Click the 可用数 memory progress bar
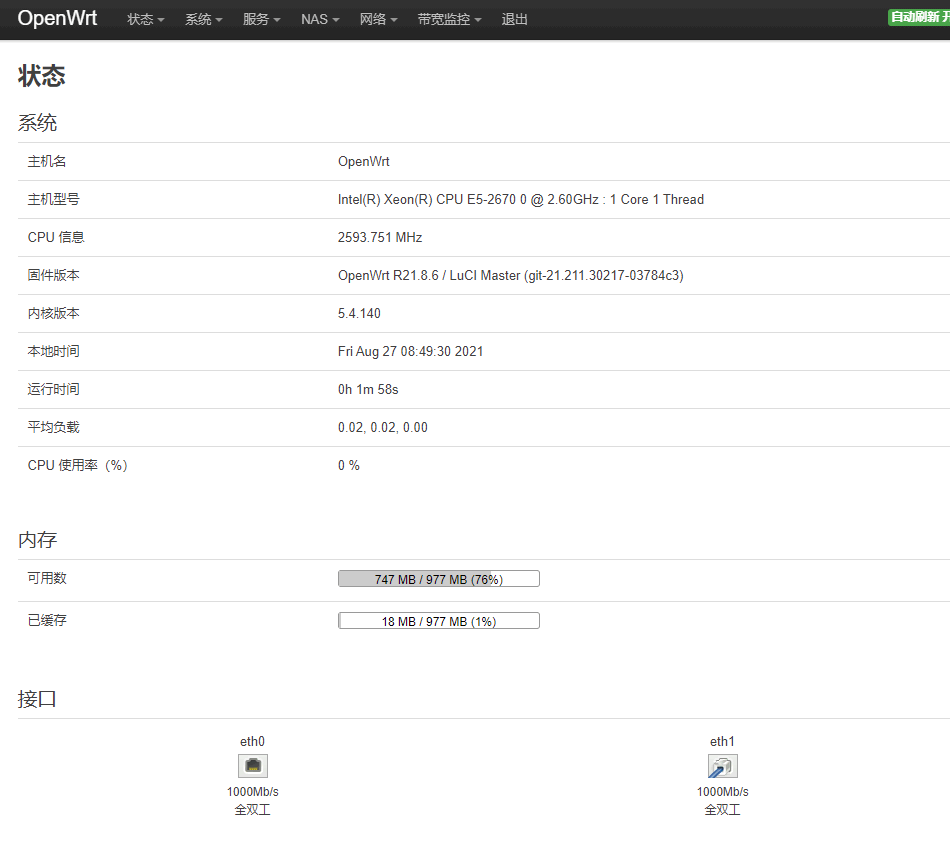Viewport: 950px width, 841px height. click(439, 579)
